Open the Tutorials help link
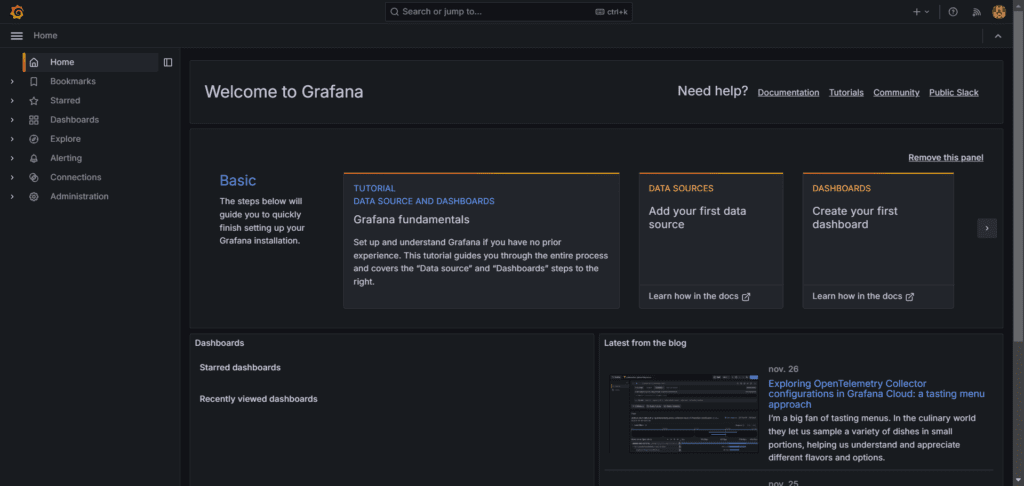This screenshot has height=486, width=1024. pyautogui.click(x=846, y=93)
